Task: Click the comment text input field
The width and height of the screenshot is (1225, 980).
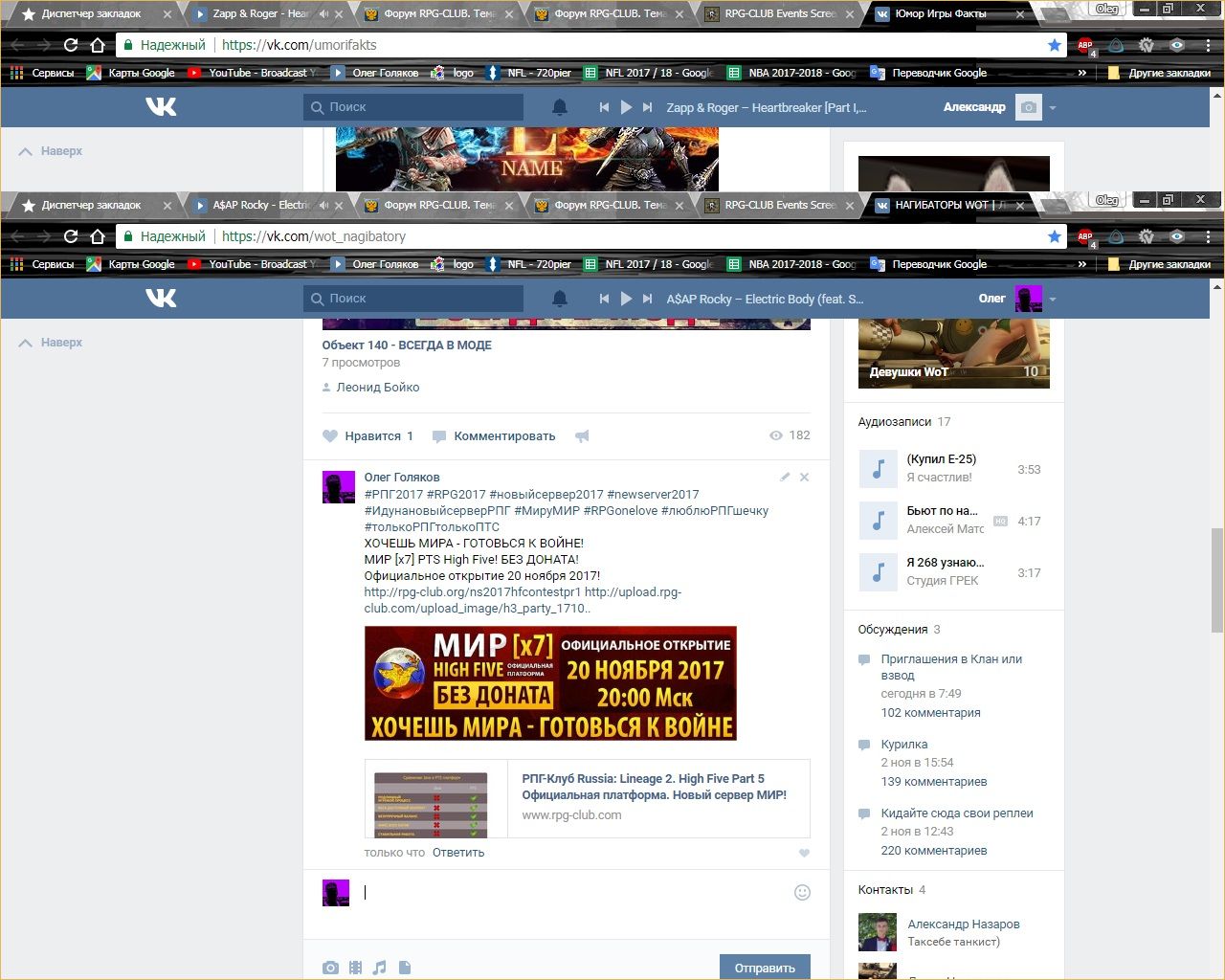Action: pyautogui.click(x=574, y=892)
